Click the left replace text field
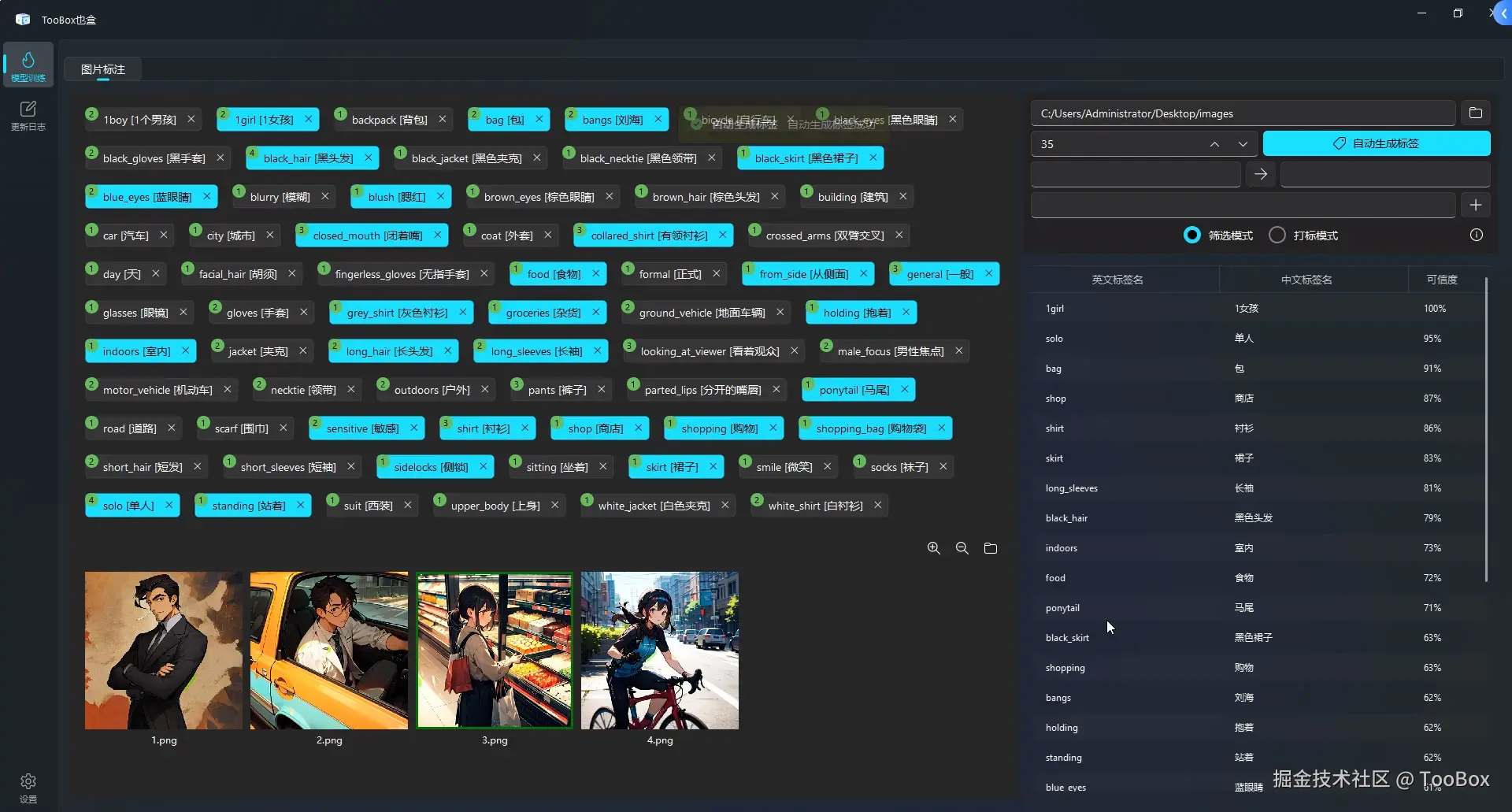The width and height of the screenshot is (1512, 812). [x=1136, y=174]
